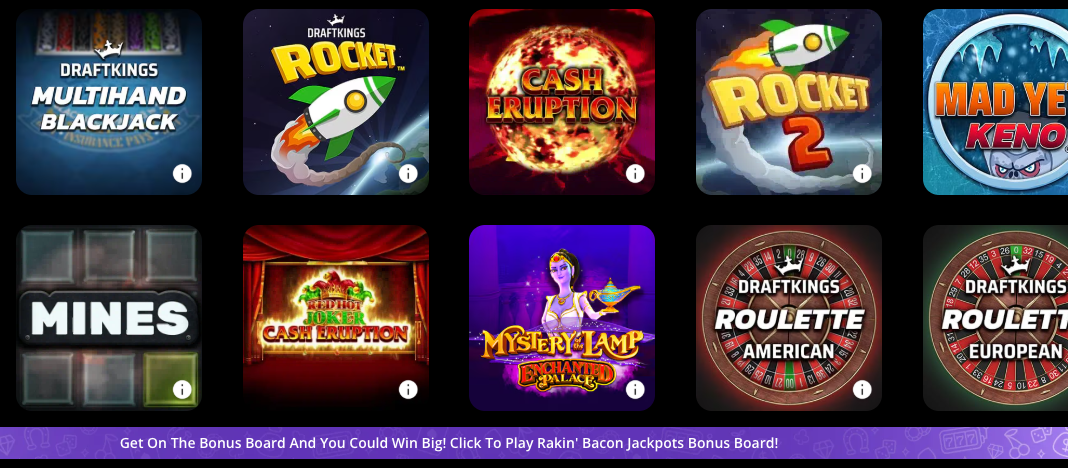Play Mystery of the Lamp Enchanted Palace
The width and height of the screenshot is (1068, 468).
[x=562, y=318]
